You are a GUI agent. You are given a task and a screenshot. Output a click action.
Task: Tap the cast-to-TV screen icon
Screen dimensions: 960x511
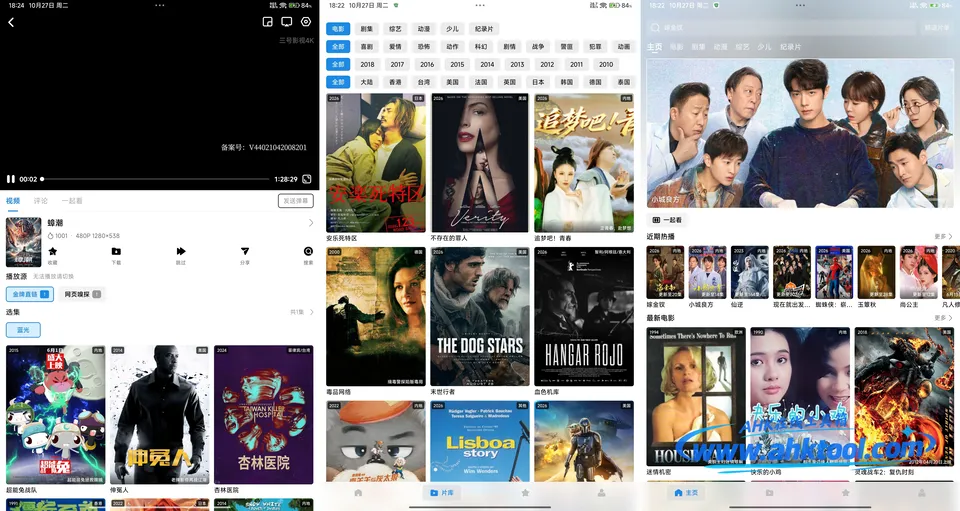coord(287,22)
